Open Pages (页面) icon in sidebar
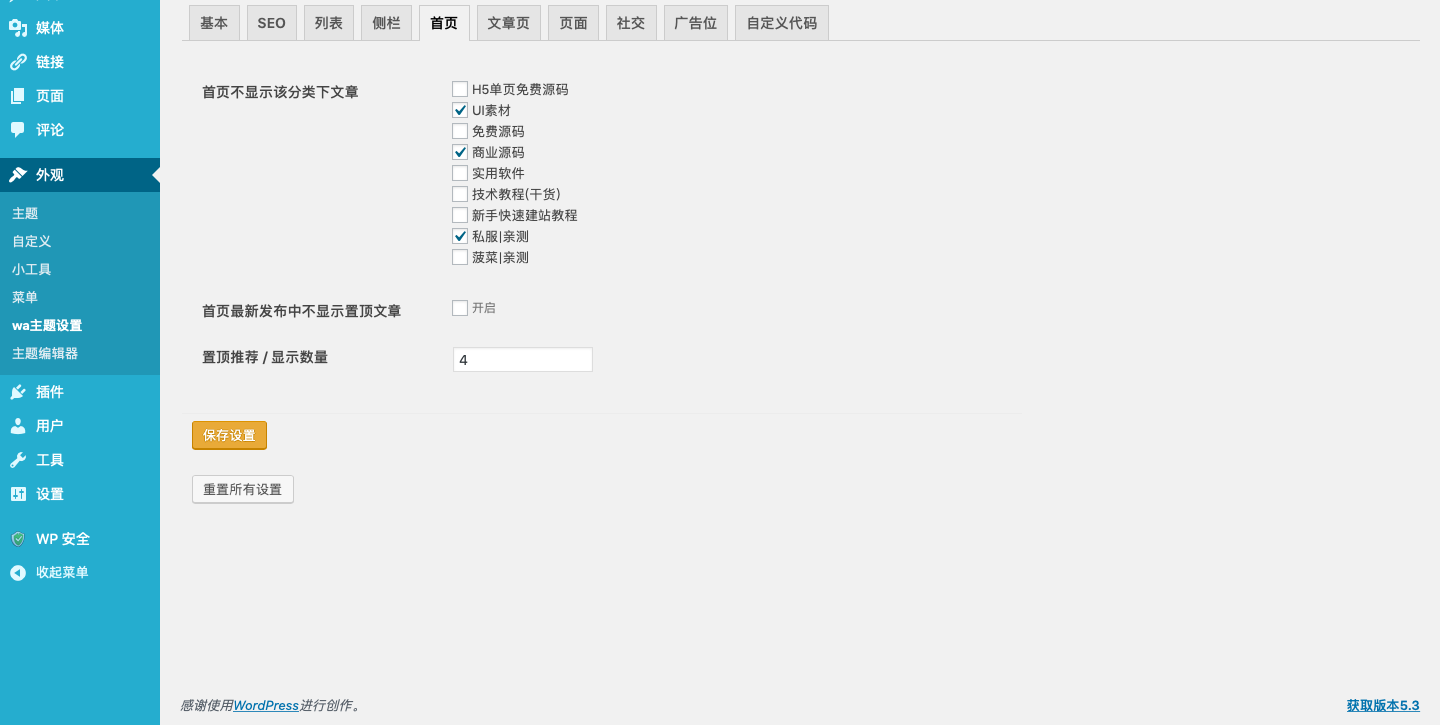Screen dimensions: 1440x725 click(x=18, y=96)
